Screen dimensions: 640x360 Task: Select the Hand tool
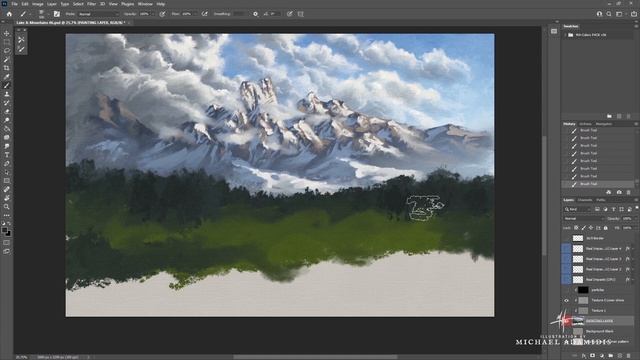7,198
